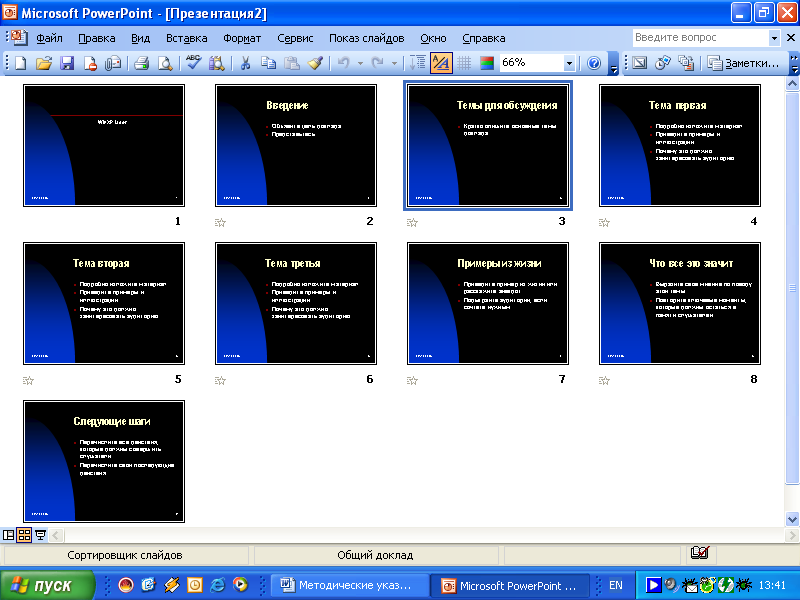800x600 pixels.
Task: Toggle Color/Grayscale mode icon
Action: [x=487, y=63]
